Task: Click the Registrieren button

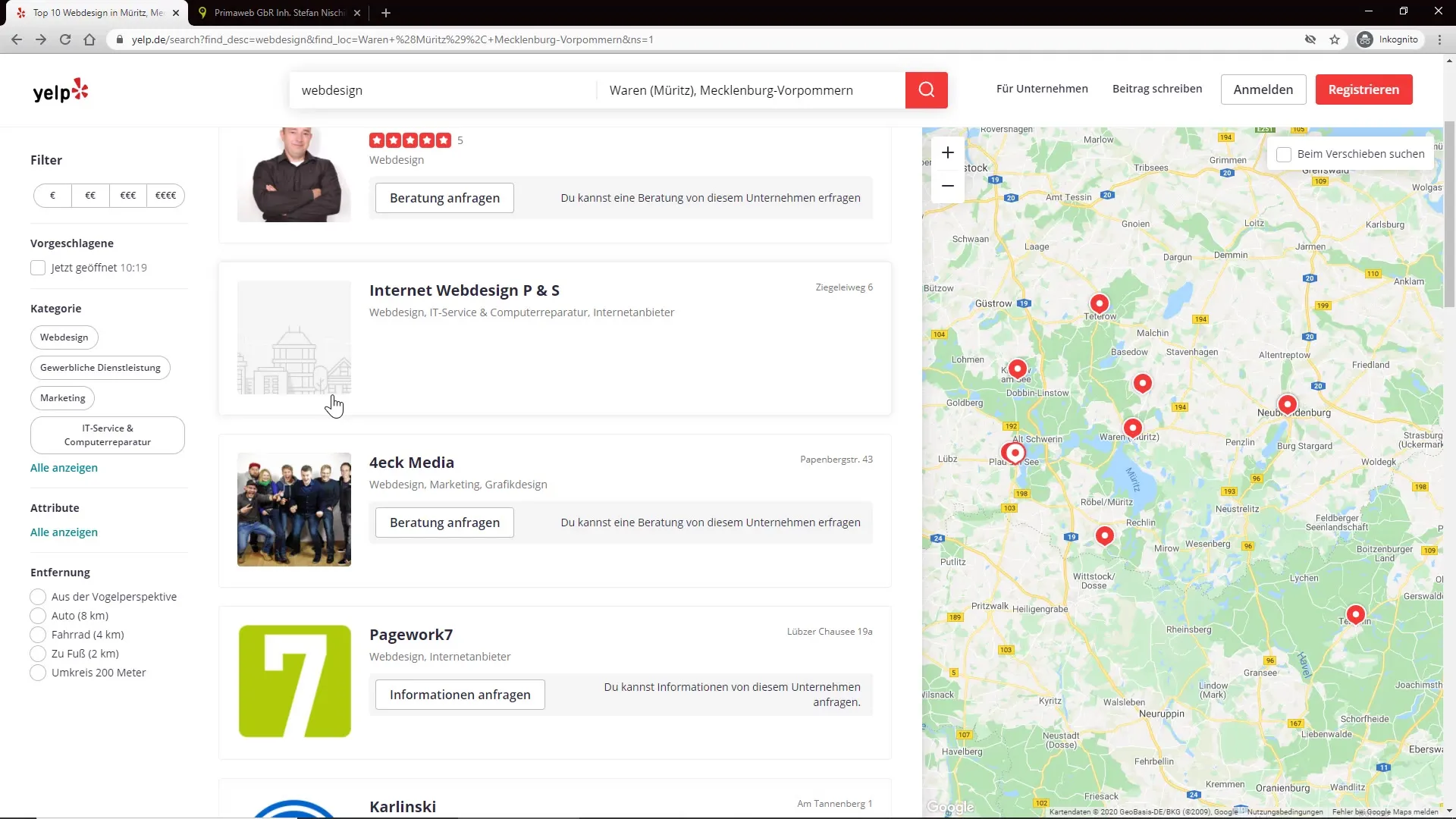Action: (x=1363, y=89)
